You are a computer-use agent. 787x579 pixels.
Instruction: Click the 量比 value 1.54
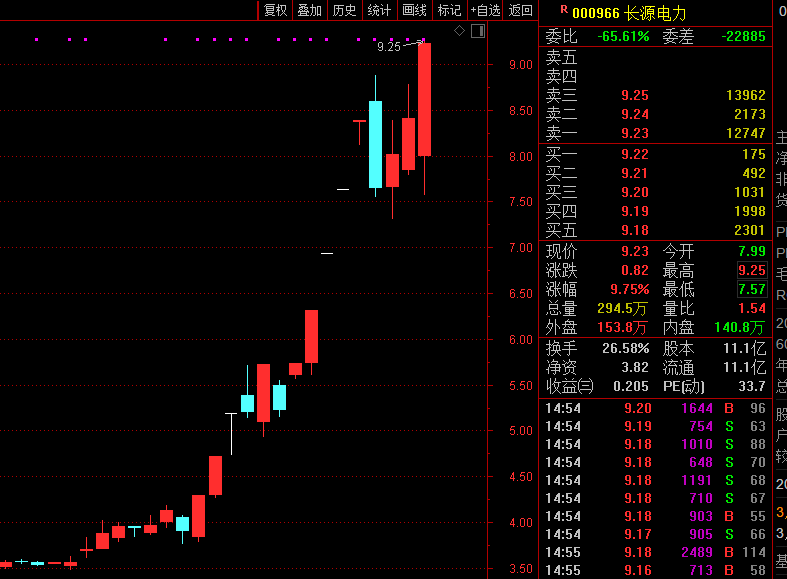(x=752, y=309)
